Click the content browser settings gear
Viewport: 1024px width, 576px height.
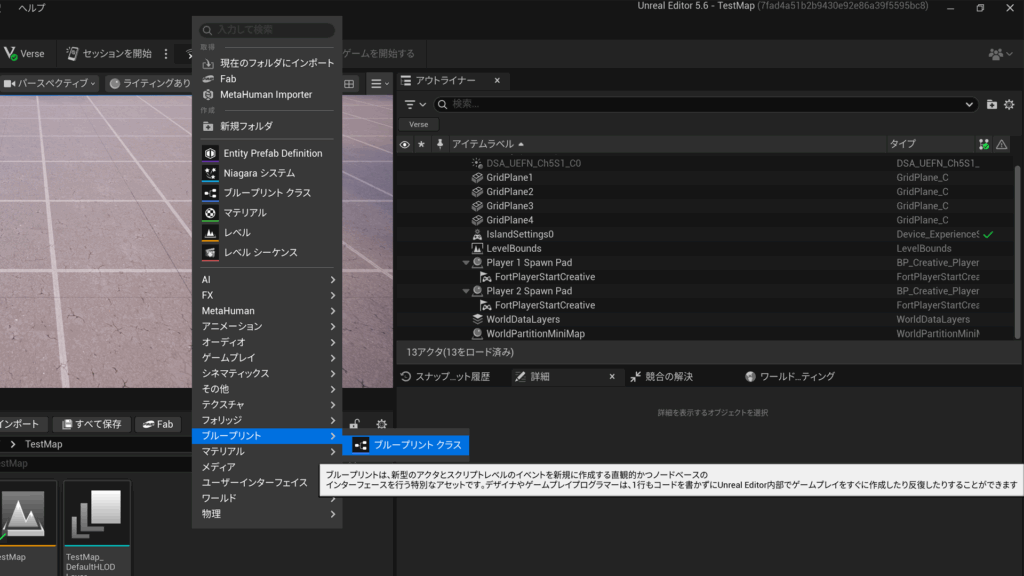pyautogui.click(x=381, y=424)
